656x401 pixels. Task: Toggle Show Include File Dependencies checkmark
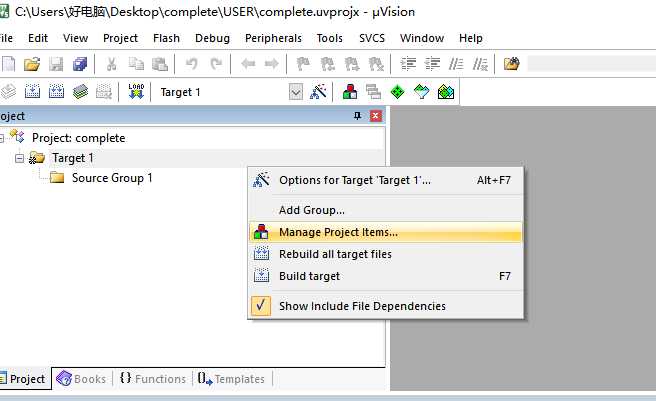point(261,306)
